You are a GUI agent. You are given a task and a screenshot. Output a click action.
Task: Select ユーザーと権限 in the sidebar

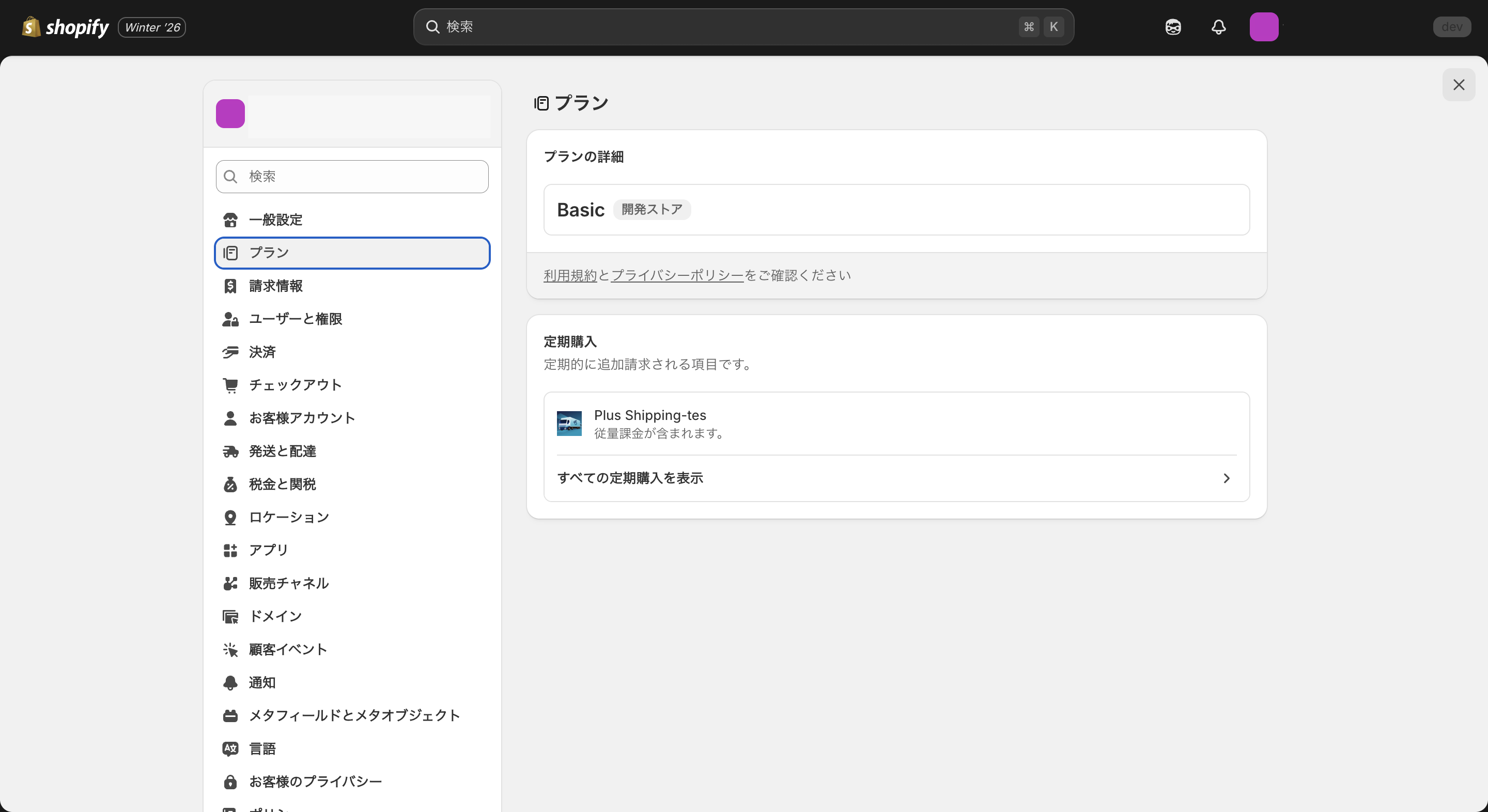point(296,318)
